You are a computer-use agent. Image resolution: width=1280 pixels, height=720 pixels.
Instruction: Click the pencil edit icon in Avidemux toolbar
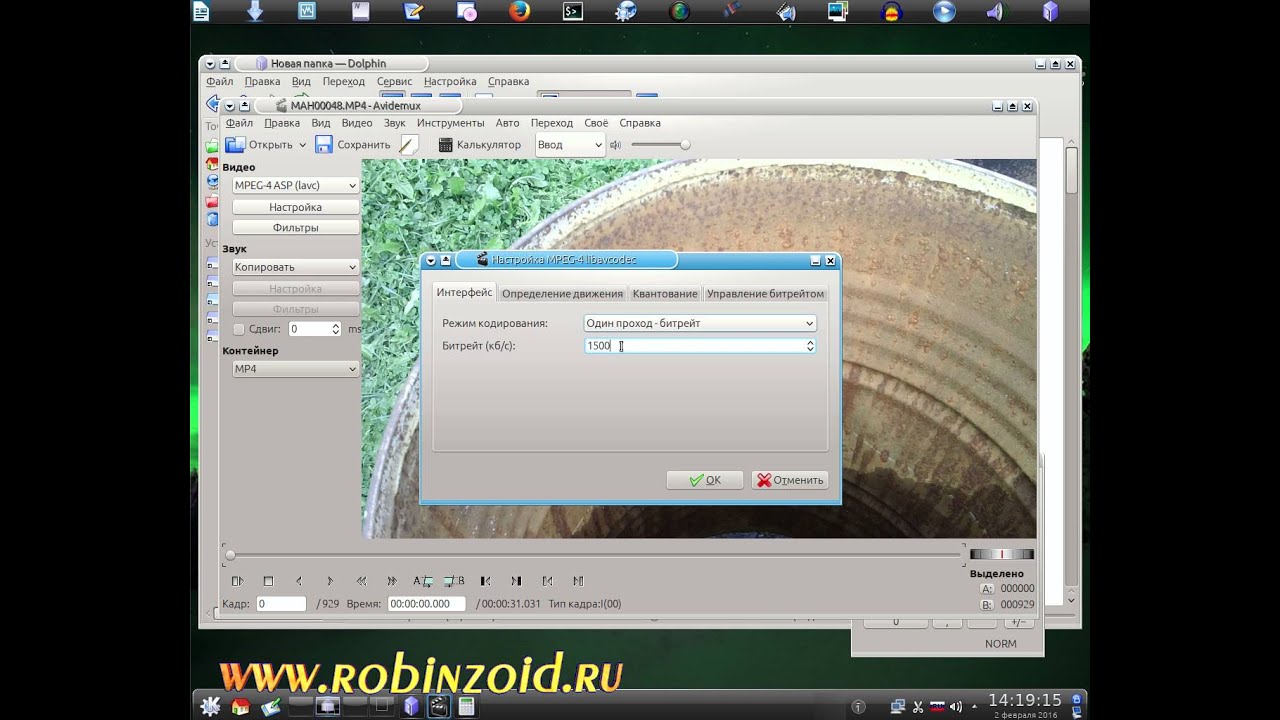tap(408, 144)
